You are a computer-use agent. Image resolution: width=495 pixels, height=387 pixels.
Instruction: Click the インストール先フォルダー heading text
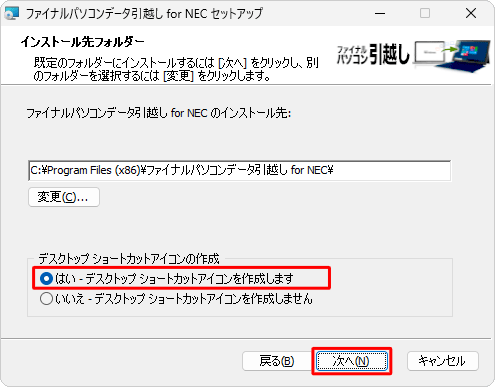click(x=82, y=42)
